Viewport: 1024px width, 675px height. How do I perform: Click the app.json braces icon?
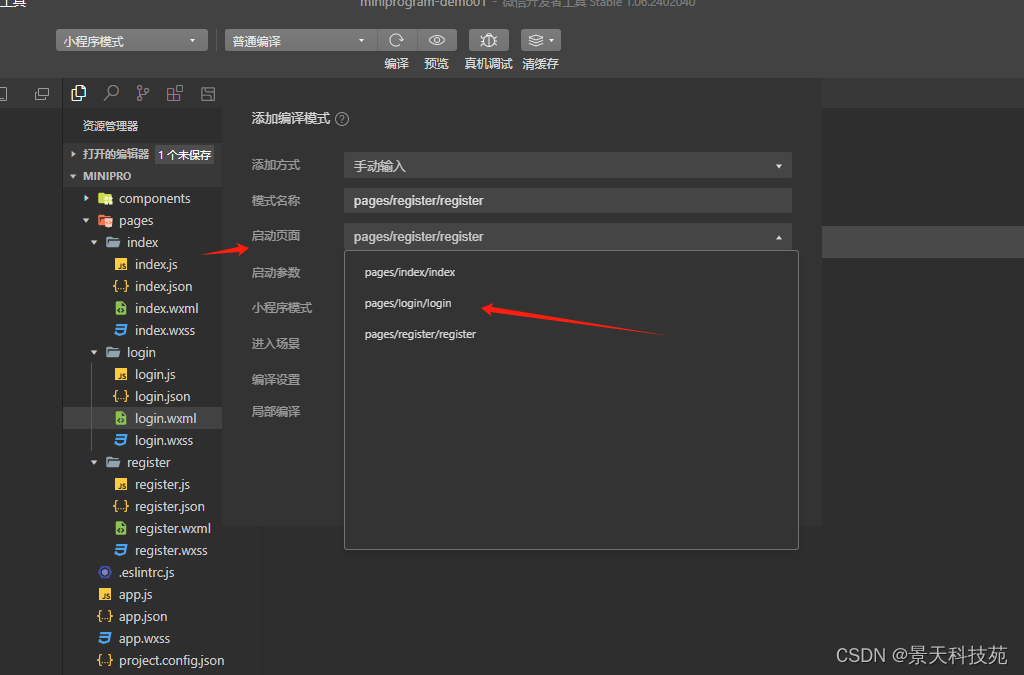click(x=104, y=616)
